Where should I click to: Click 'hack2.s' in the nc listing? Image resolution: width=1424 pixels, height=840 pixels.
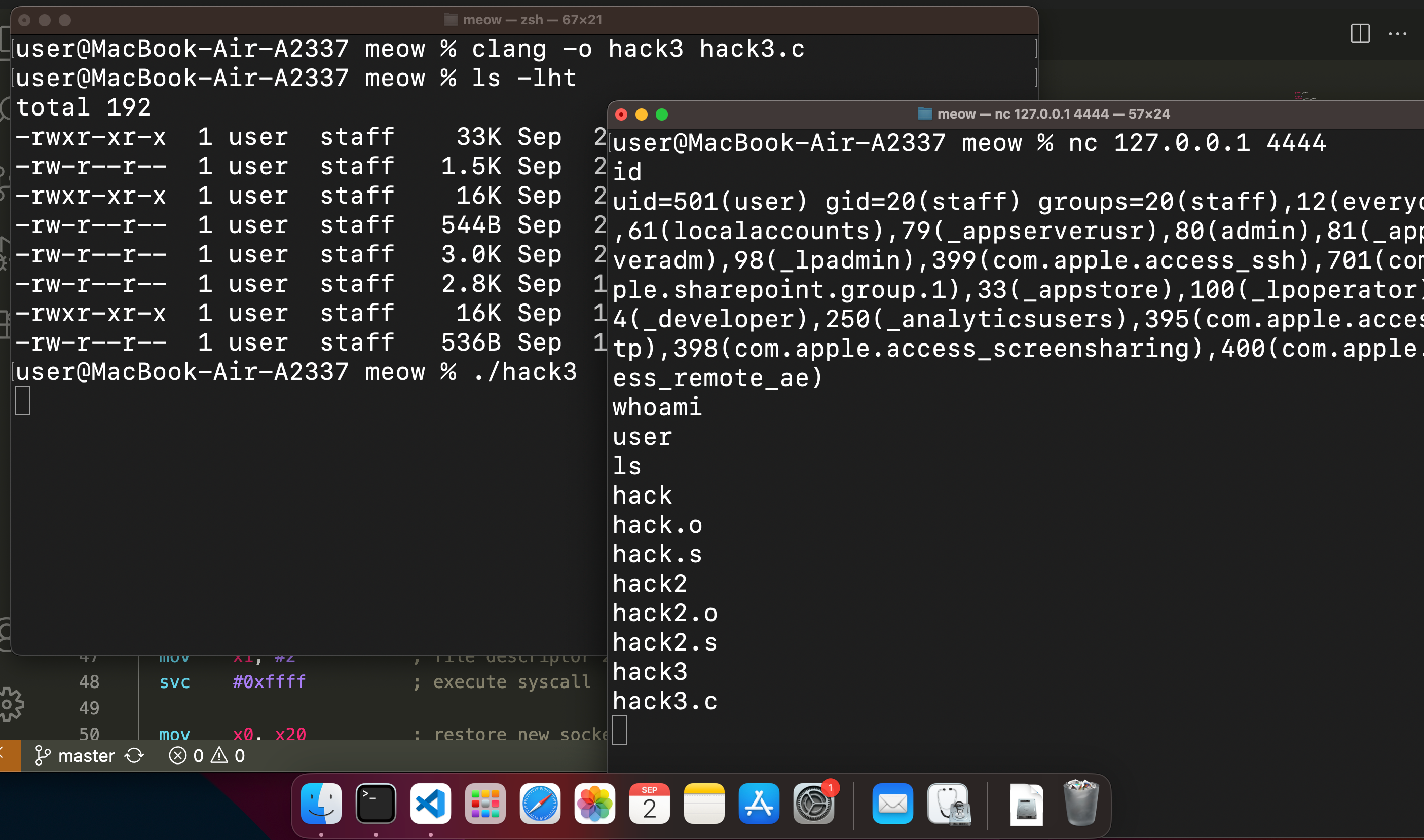click(x=665, y=642)
